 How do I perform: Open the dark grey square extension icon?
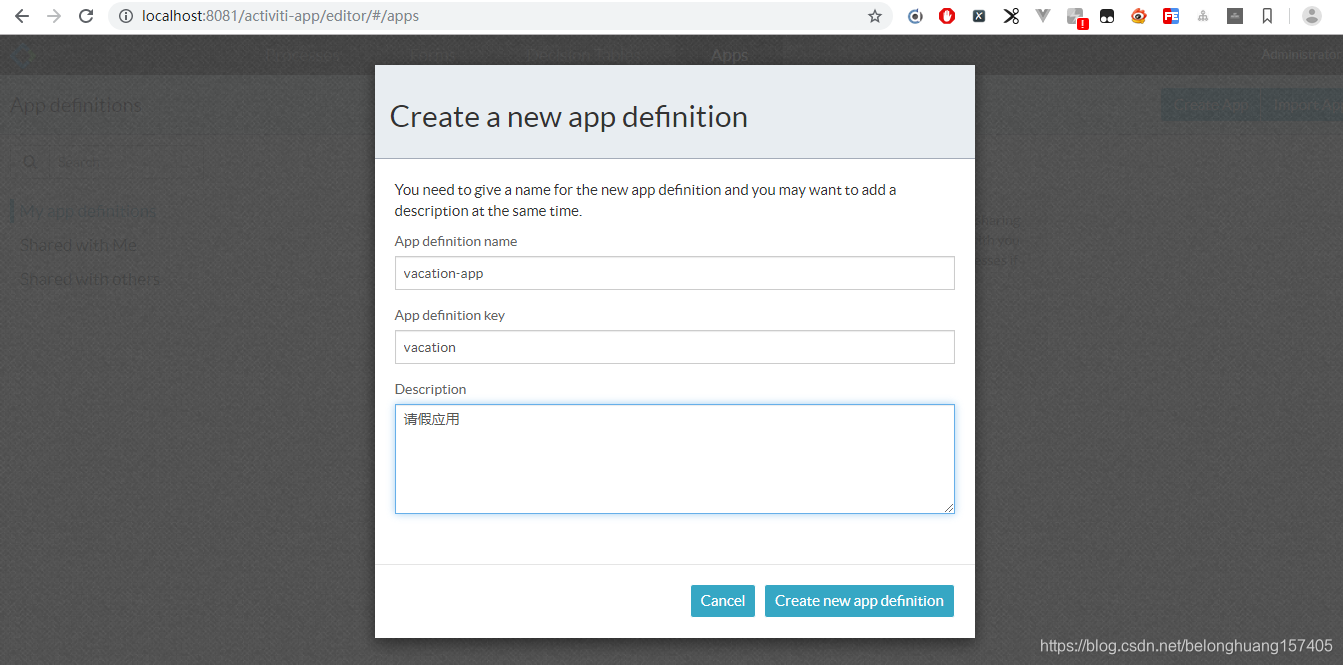1235,16
